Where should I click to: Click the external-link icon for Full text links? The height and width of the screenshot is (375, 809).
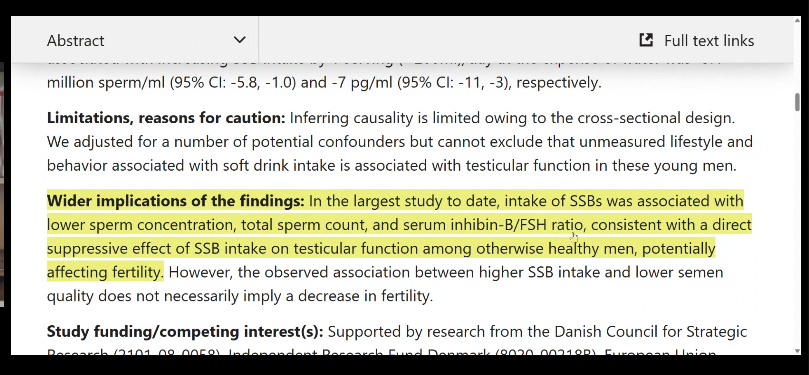(646, 40)
